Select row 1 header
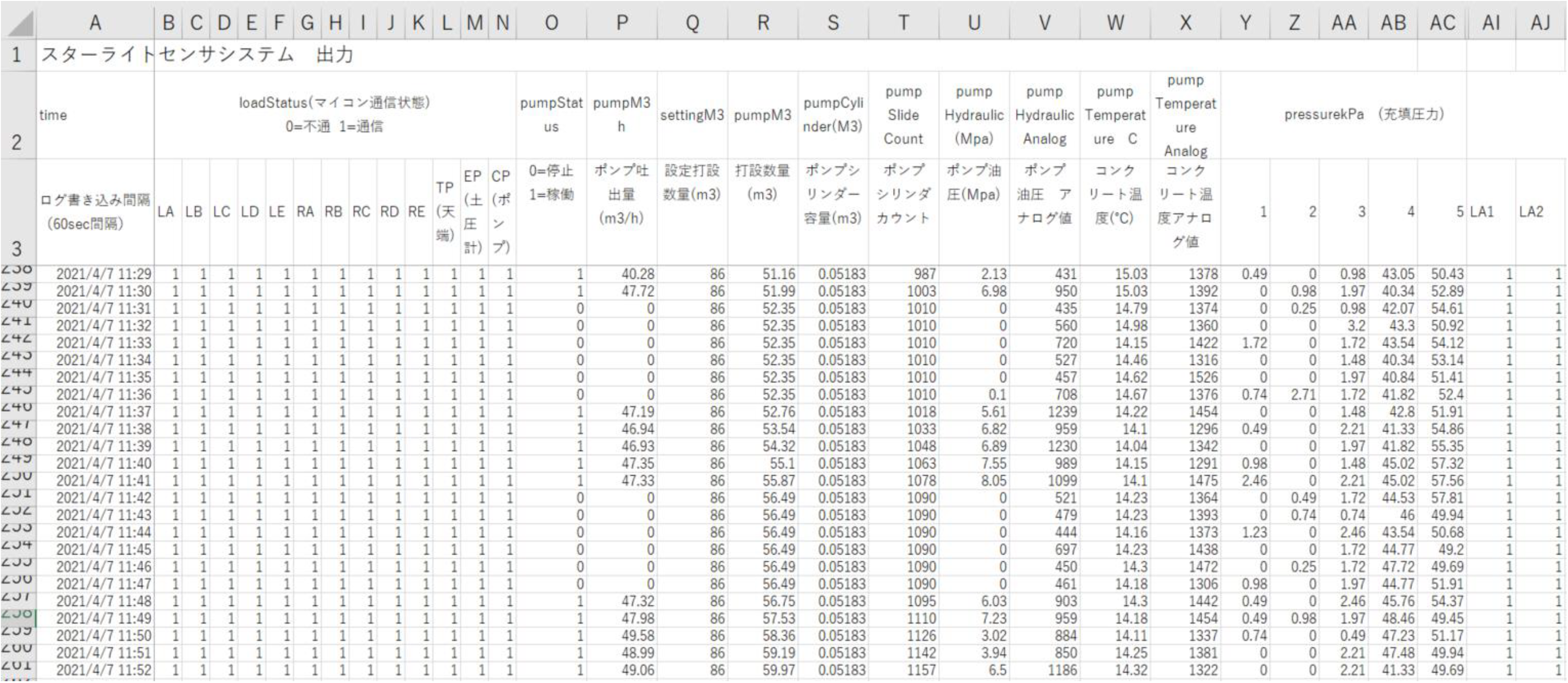This screenshot has height=683, width=1568. [x=18, y=55]
